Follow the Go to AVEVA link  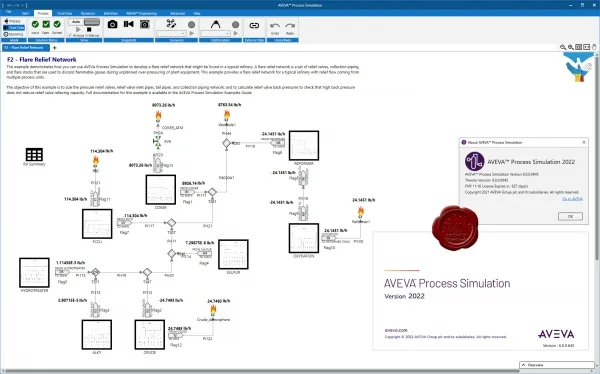[572, 199]
